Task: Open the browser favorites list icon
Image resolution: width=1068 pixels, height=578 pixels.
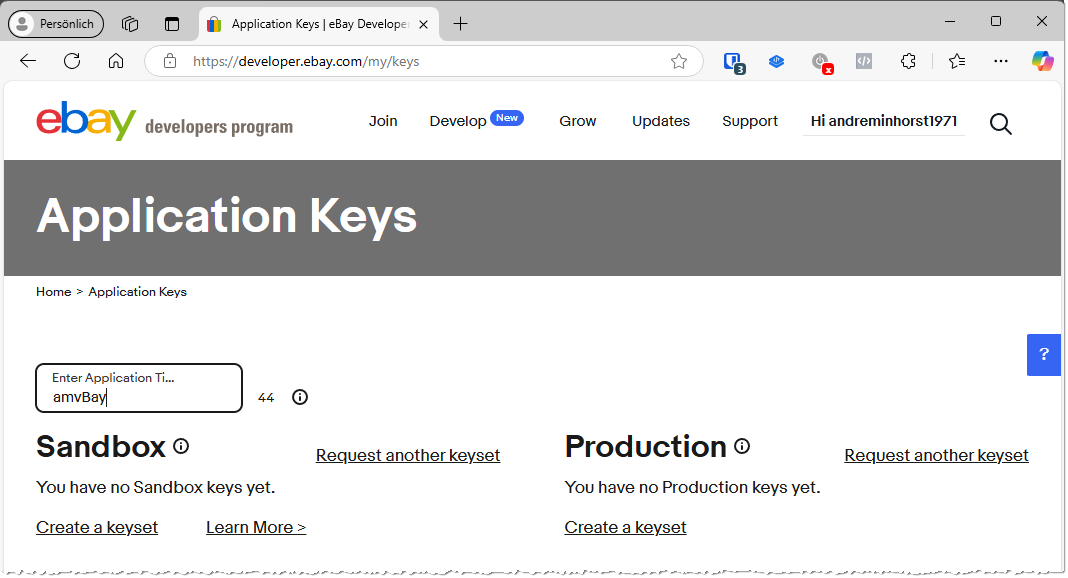Action: click(x=956, y=61)
